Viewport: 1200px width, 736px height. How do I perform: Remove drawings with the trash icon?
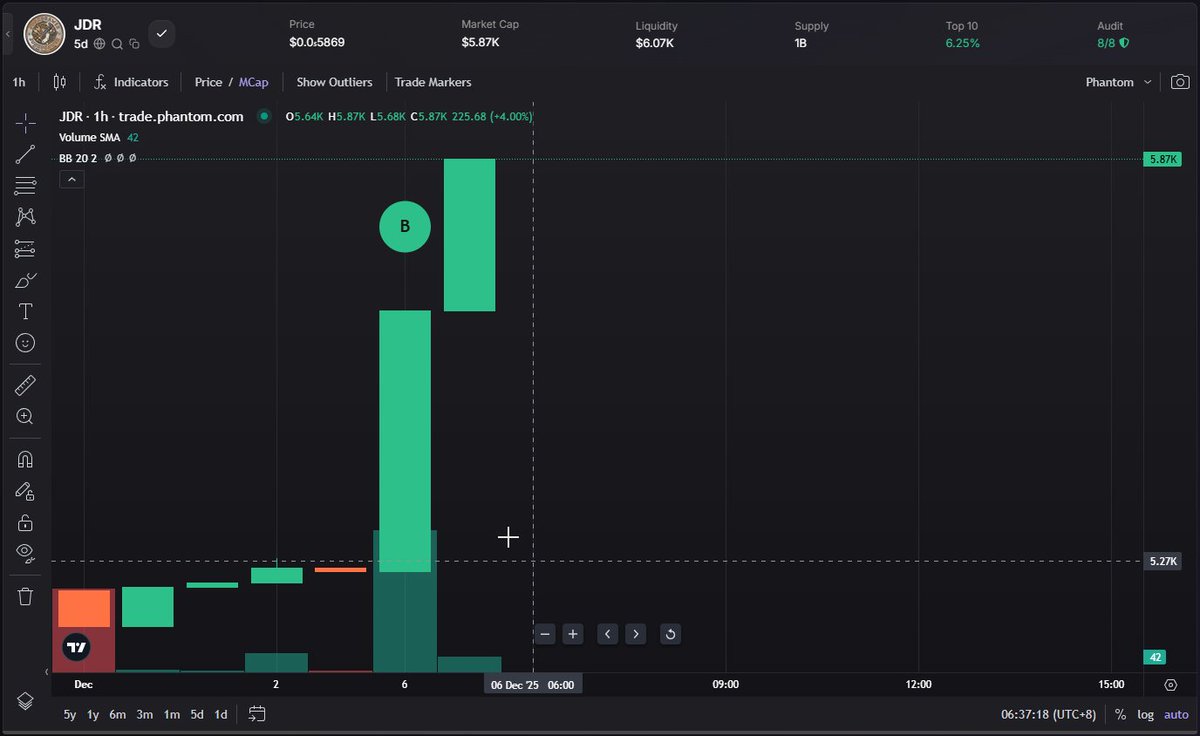25,596
